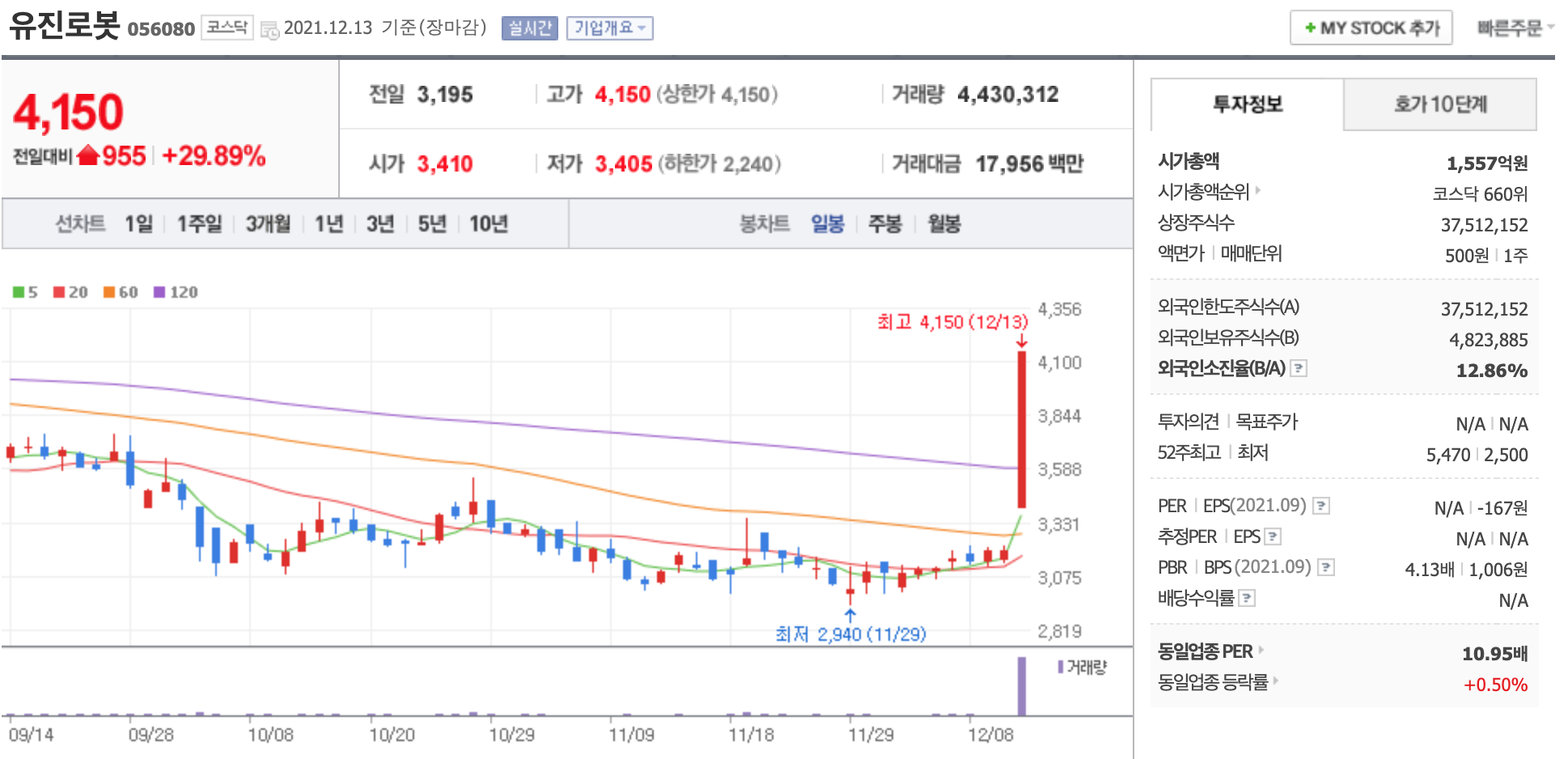The width and height of the screenshot is (1568, 759).
Task: Click the 전일 3,195 value
Action: [445, 95]
